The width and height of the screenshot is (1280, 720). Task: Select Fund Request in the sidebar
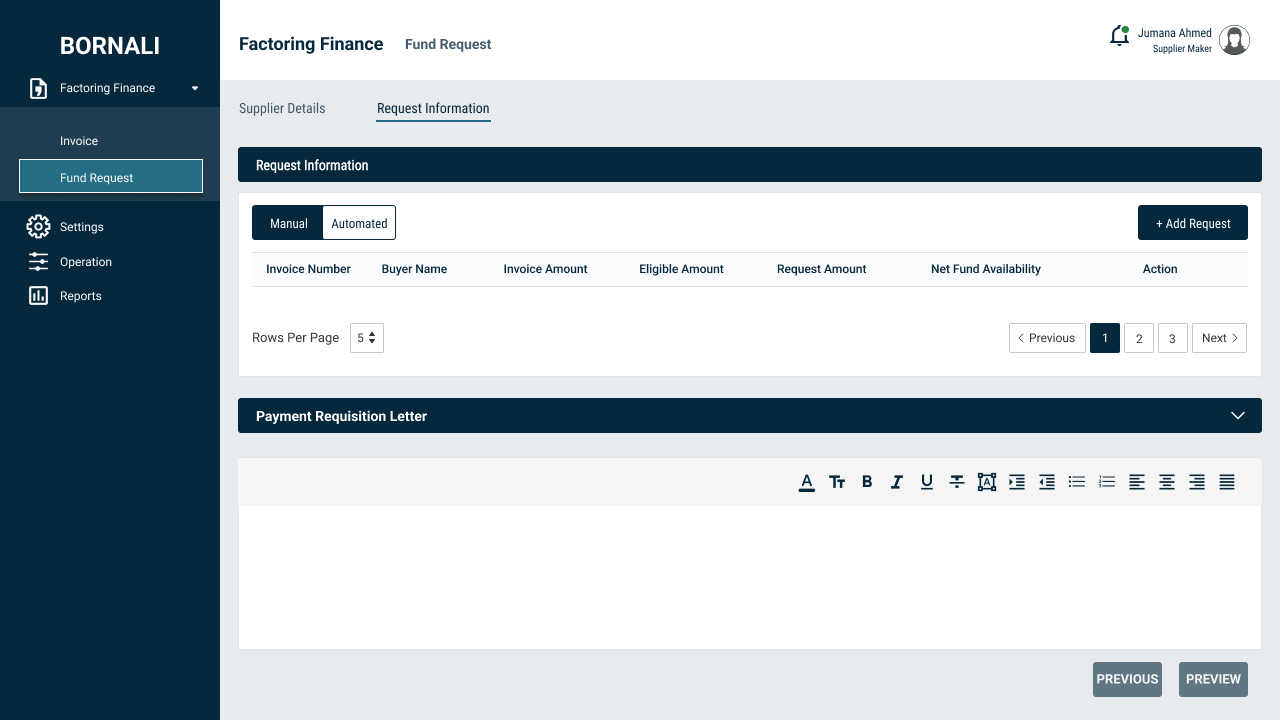tap(111, 177)
